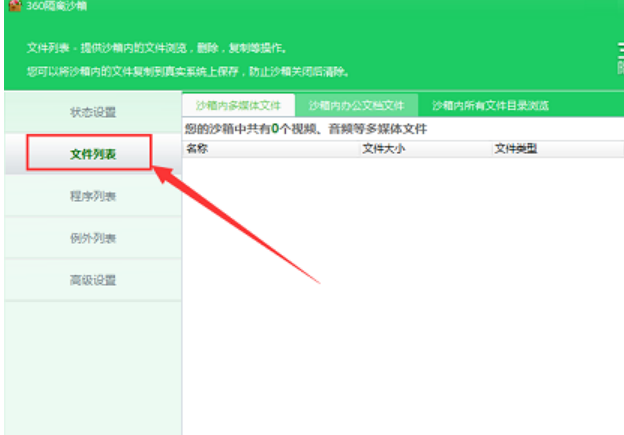Click the divider between 名称 and 文件大小 columns
The image size is (624, 435).
click(359, 148)
